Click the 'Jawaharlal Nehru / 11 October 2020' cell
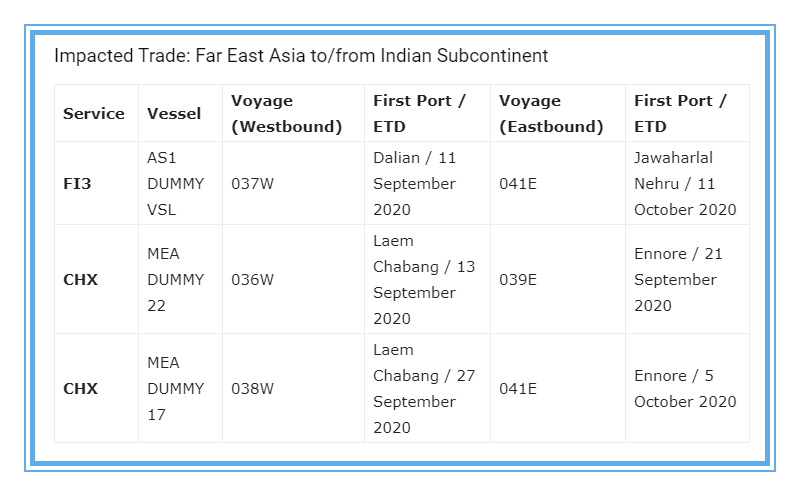 click(x=685, y=184)
